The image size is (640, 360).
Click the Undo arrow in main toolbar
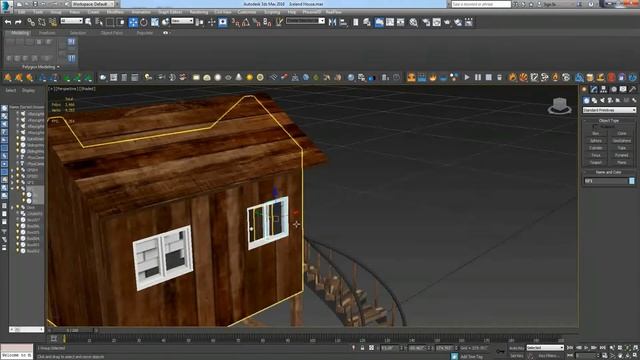click(8, 22)
